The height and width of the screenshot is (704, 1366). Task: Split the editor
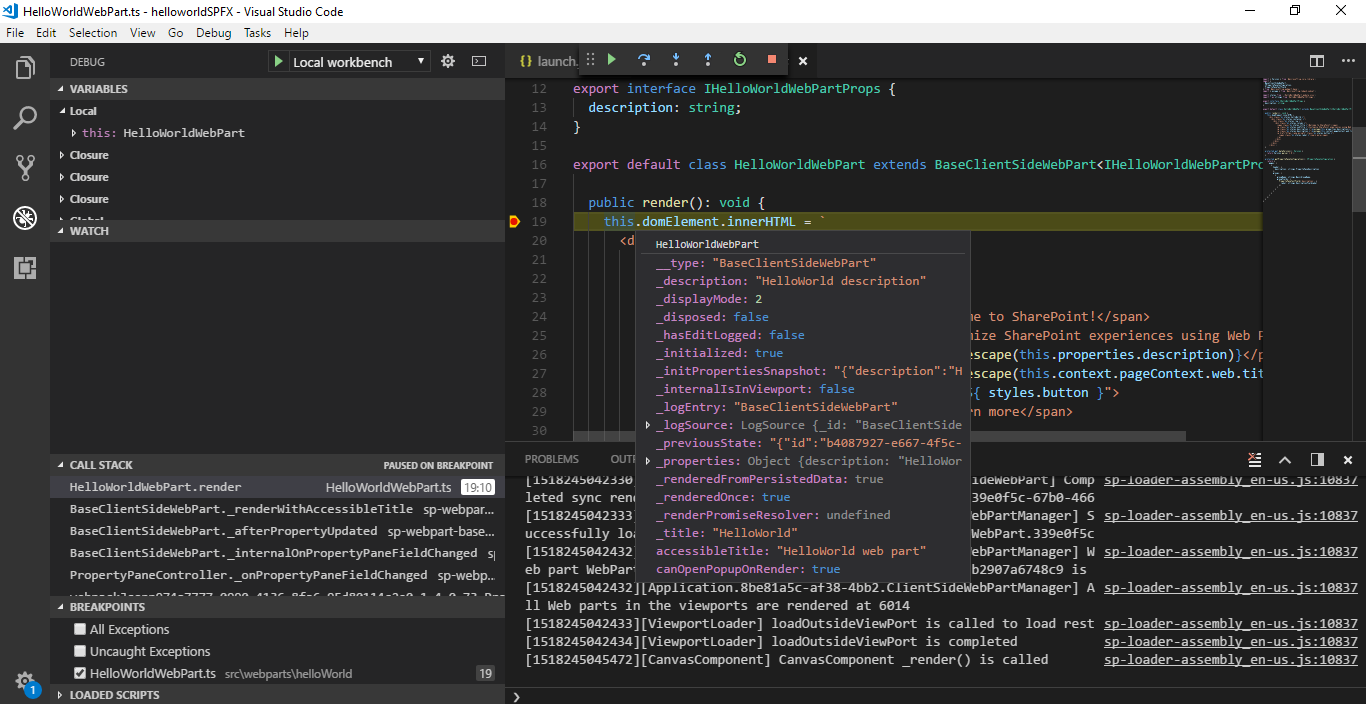click(x=1317, y=61)
